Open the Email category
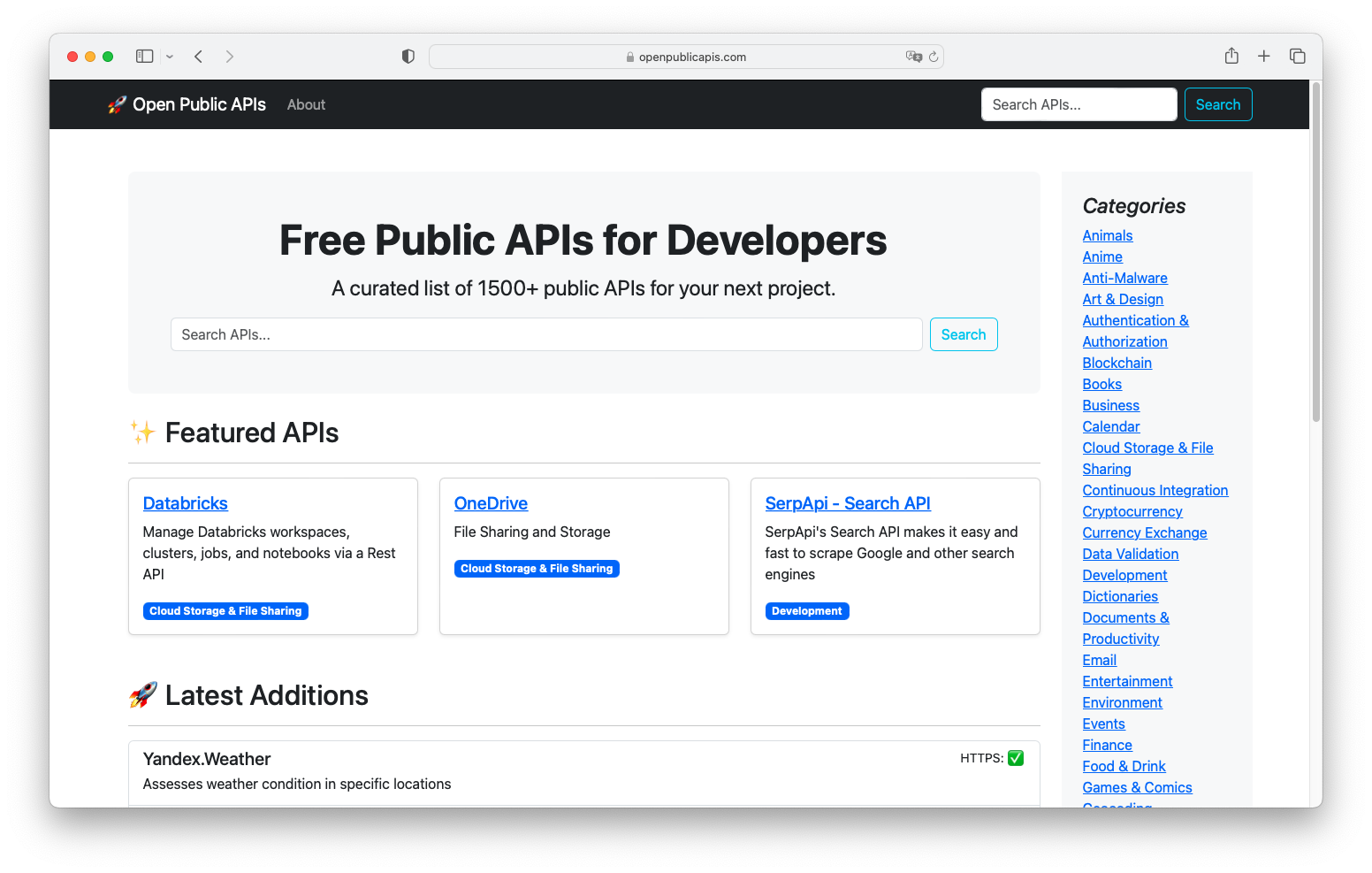1372x873 pixels. 1100,660
